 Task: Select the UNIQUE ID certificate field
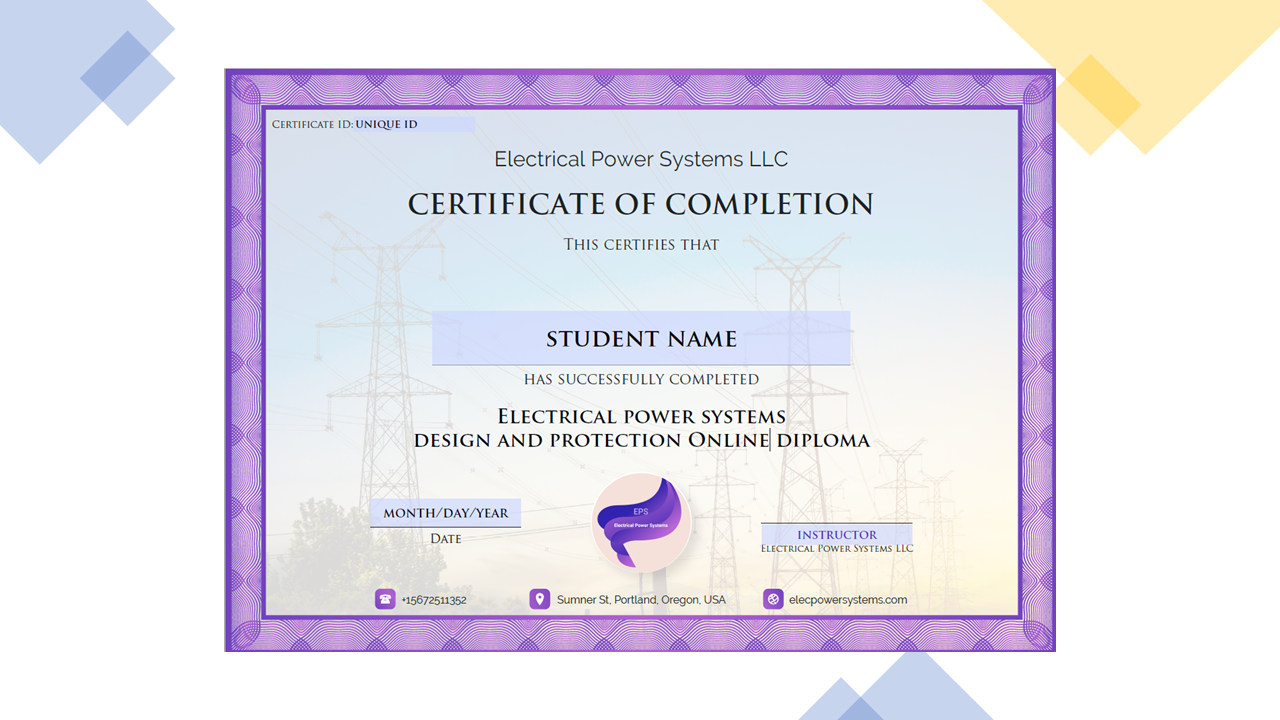coord(414,124)
